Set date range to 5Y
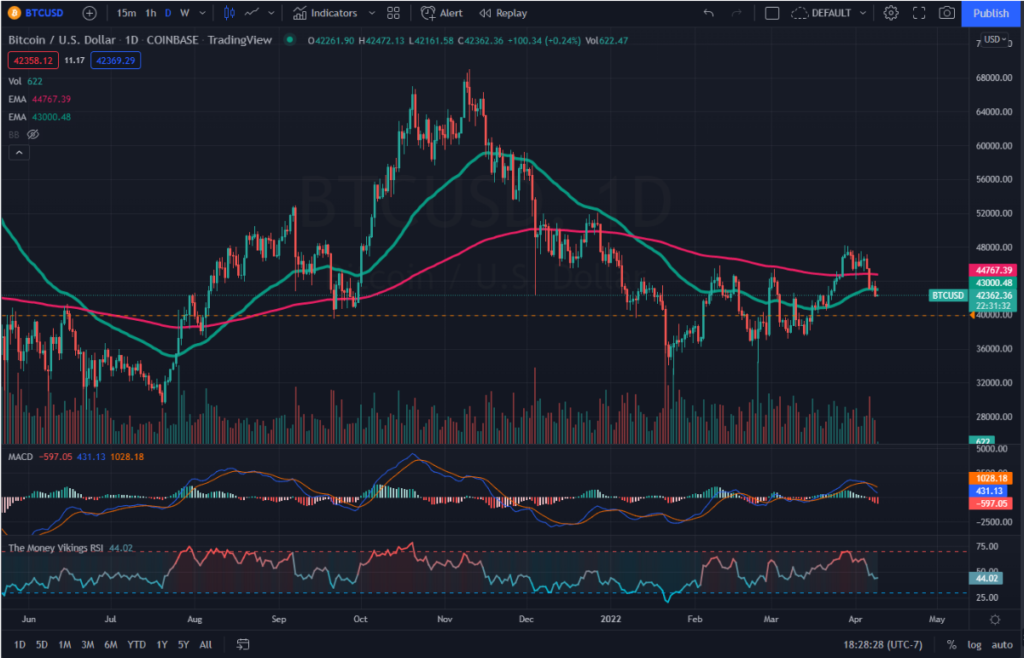Viewport: 1024px width, 658px height. click(184, 644)
